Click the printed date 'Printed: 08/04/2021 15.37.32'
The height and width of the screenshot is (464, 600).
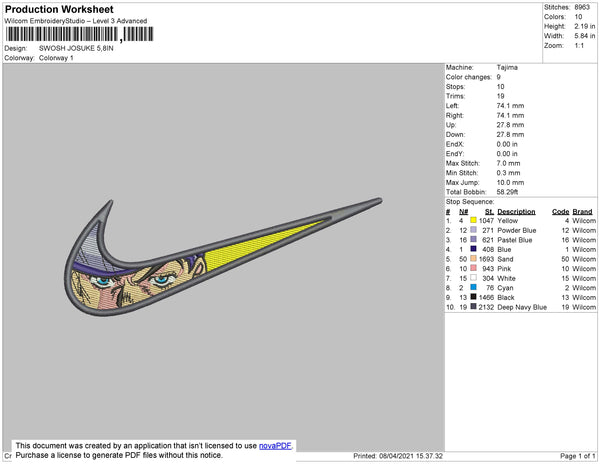[398, 456]
